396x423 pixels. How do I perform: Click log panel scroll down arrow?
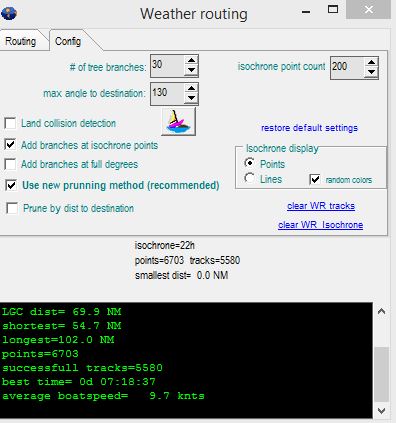point(382,411)
